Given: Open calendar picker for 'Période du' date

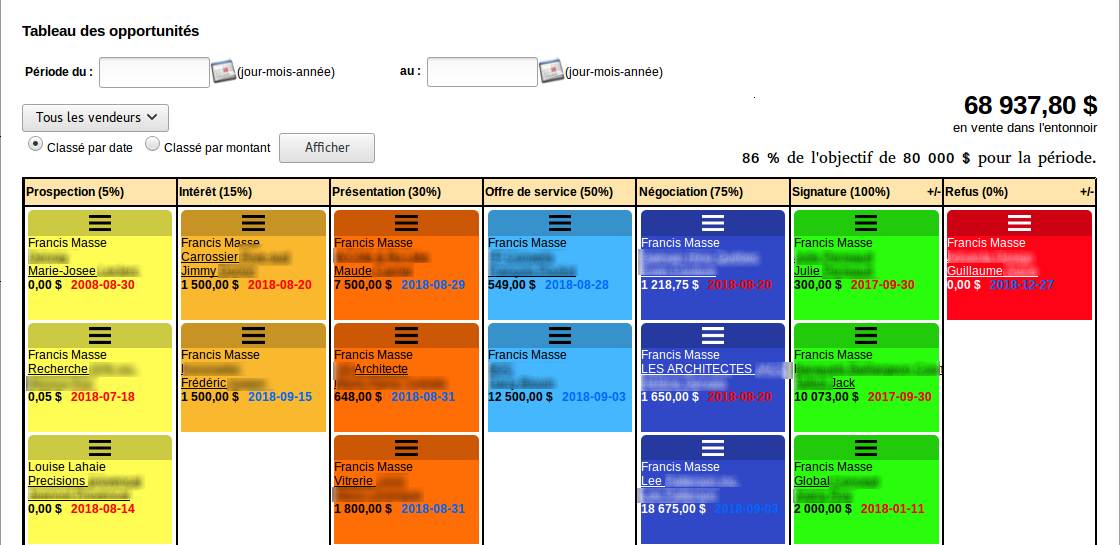Looking at the screenshot, I should pyautogui.click(x=223, y=72).
